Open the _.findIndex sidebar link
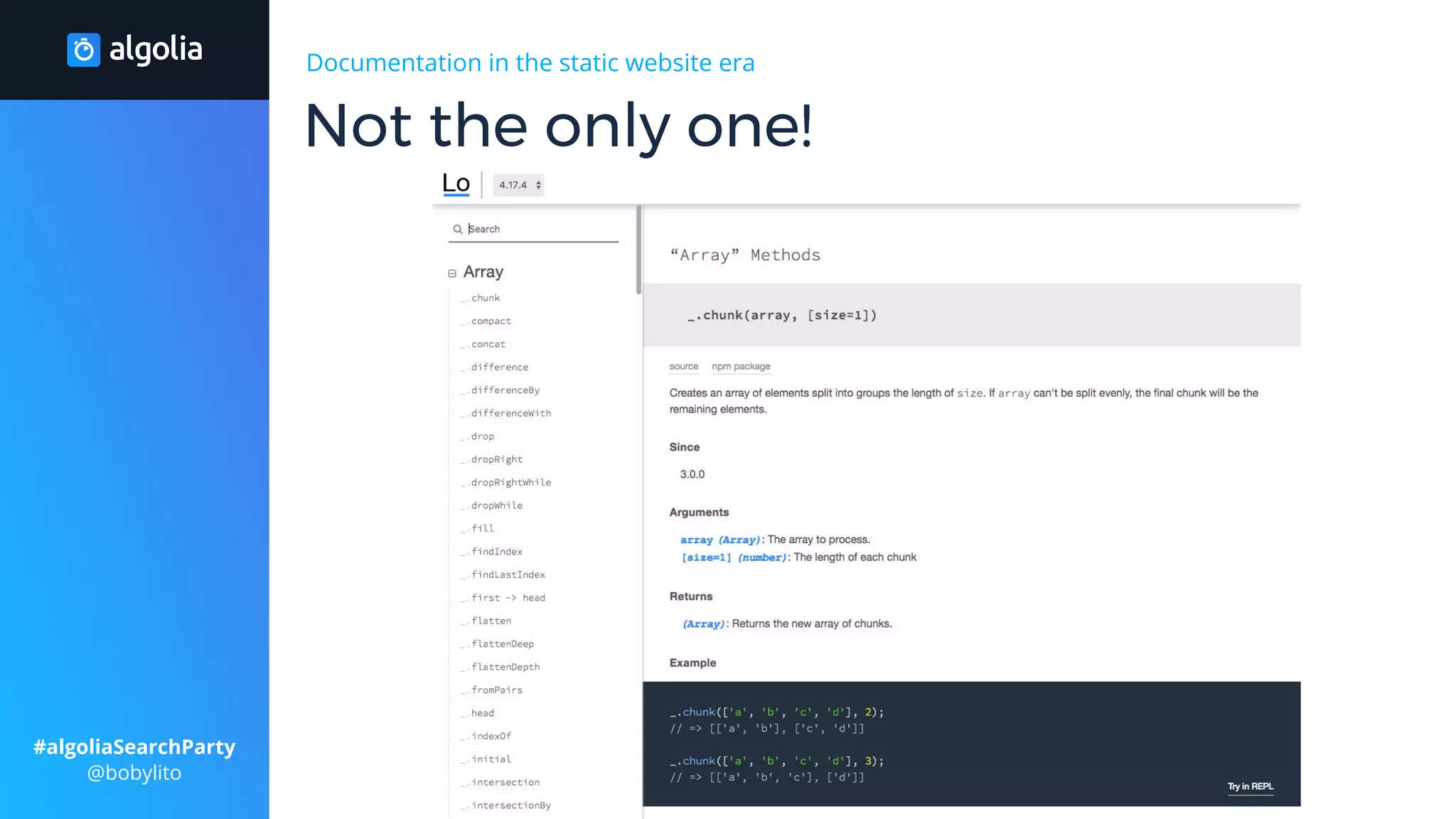Viewport: 1456px width, 819px height. click(x=492, y=552)
